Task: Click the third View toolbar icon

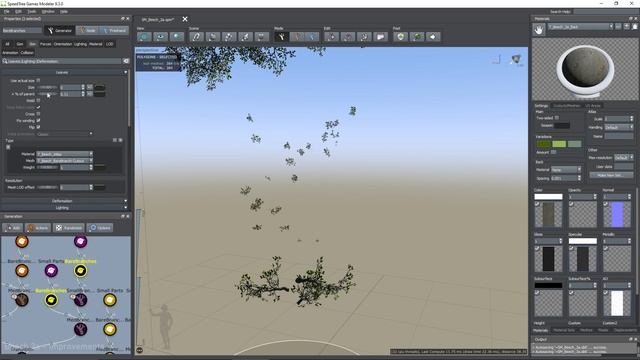Action: pyautogui.click(x=177, y=37)
